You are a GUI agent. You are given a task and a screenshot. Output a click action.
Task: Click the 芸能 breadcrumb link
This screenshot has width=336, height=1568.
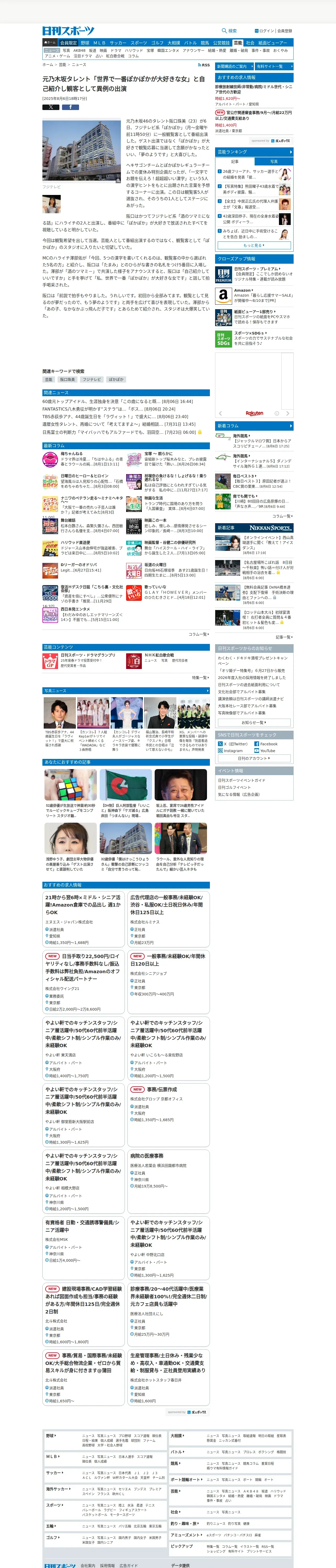click(62, 65)
